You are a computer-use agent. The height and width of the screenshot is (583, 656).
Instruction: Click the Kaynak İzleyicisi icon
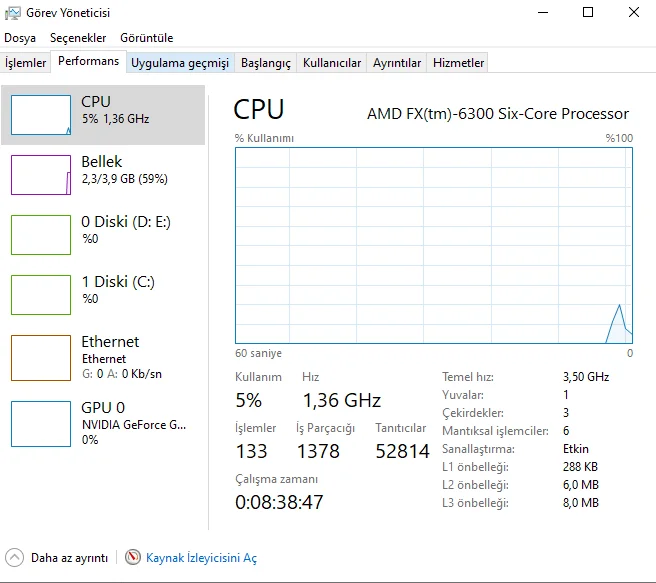click(x=133, y=557)
